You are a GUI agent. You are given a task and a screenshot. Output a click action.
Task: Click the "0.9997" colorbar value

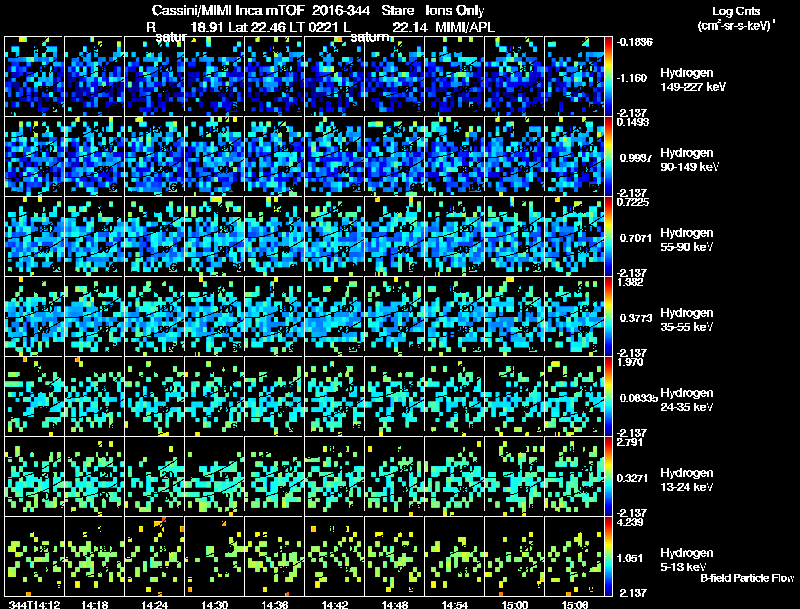click(636, 158)
